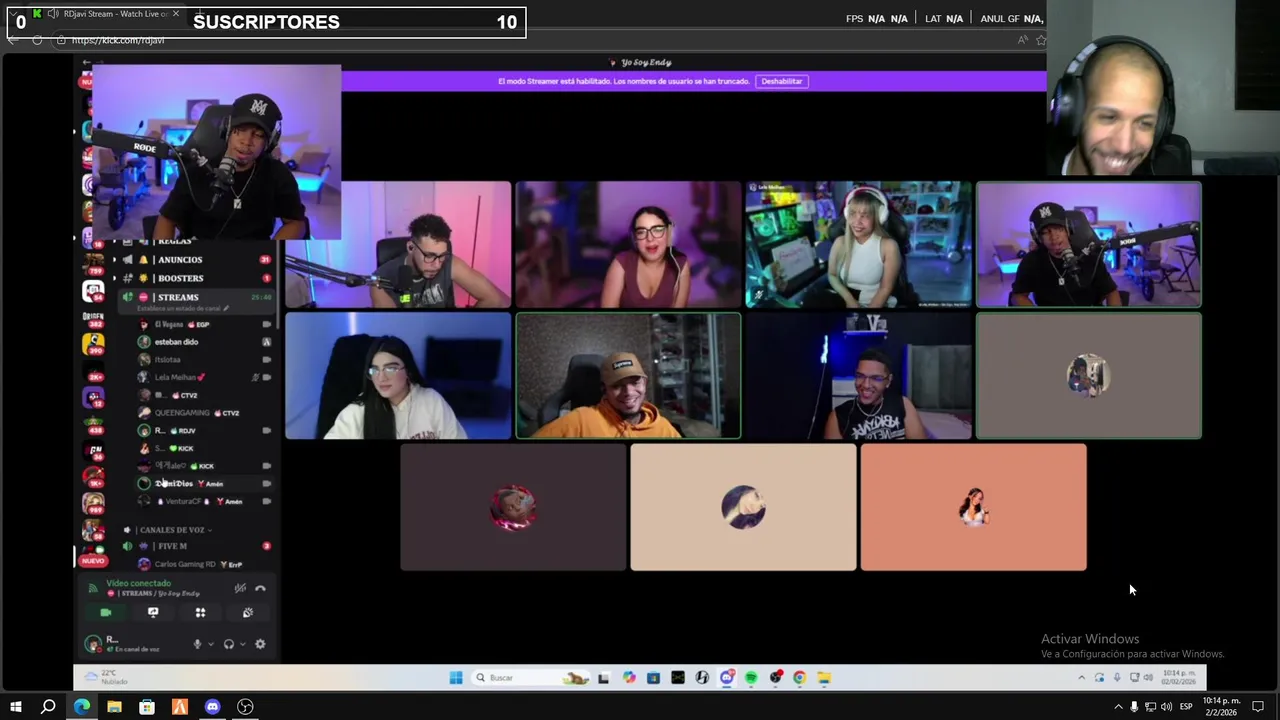
Task: Click the Deshabilitar streamer mode button
Action: pyautogui.click(x=782, y=81)
